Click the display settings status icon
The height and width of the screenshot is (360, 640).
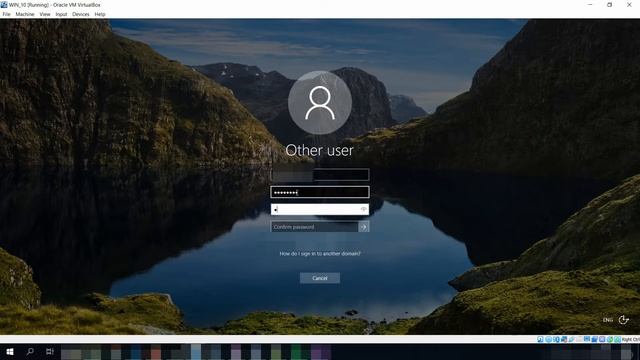(x=587, y=339)
